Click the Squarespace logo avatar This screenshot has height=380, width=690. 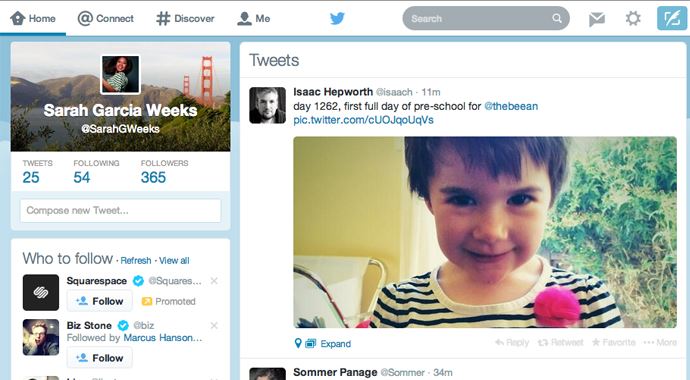tap(41, 292)
